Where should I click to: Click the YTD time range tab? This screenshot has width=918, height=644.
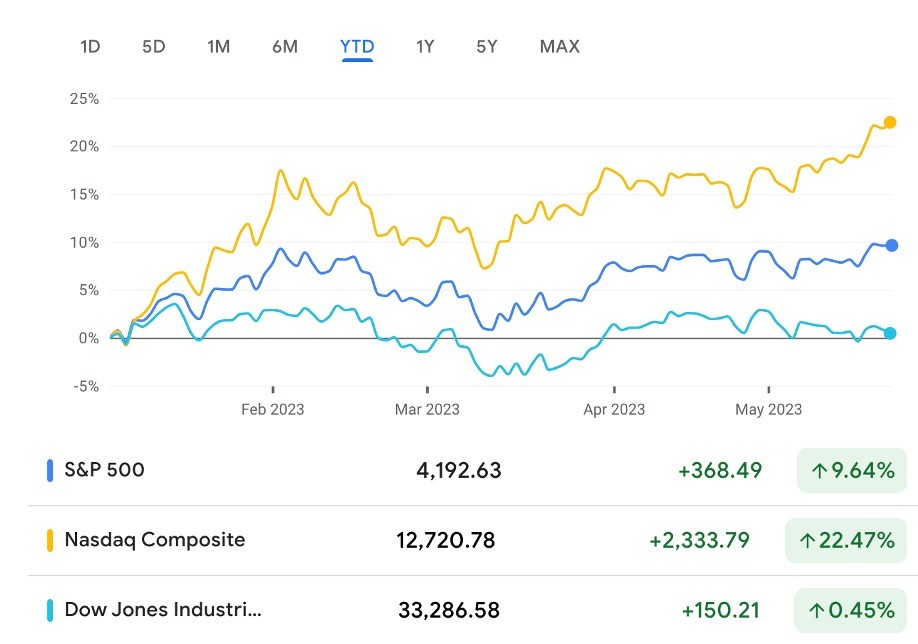(x=357, y=46)
